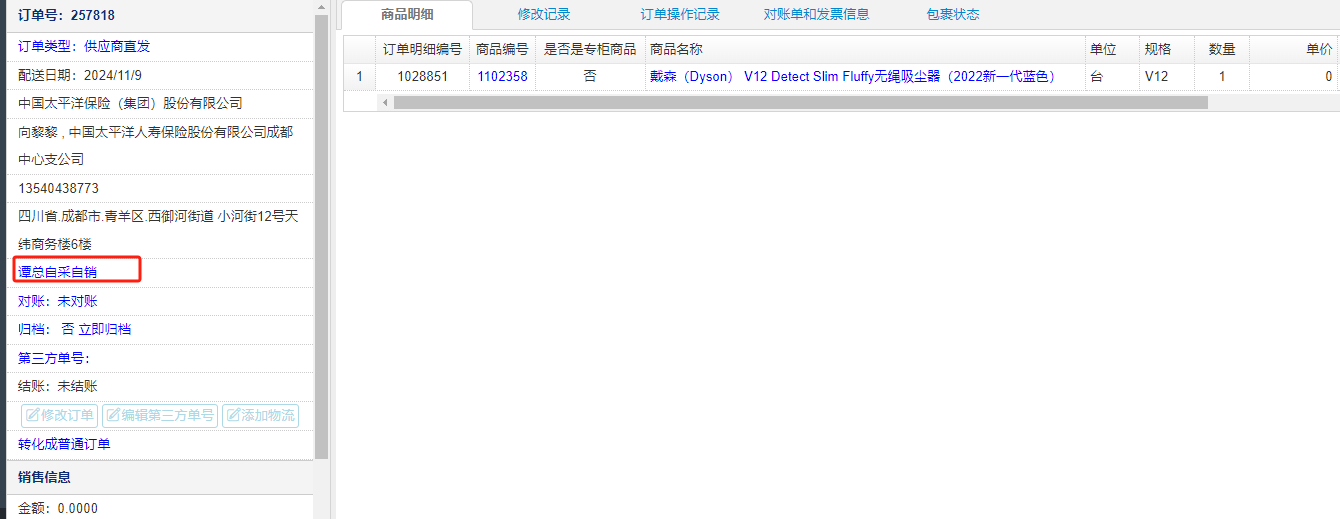The image size is (1340, 519).
Task: Click the left panel vertical scrollbar thumb
Action: [x=321, y=237]
